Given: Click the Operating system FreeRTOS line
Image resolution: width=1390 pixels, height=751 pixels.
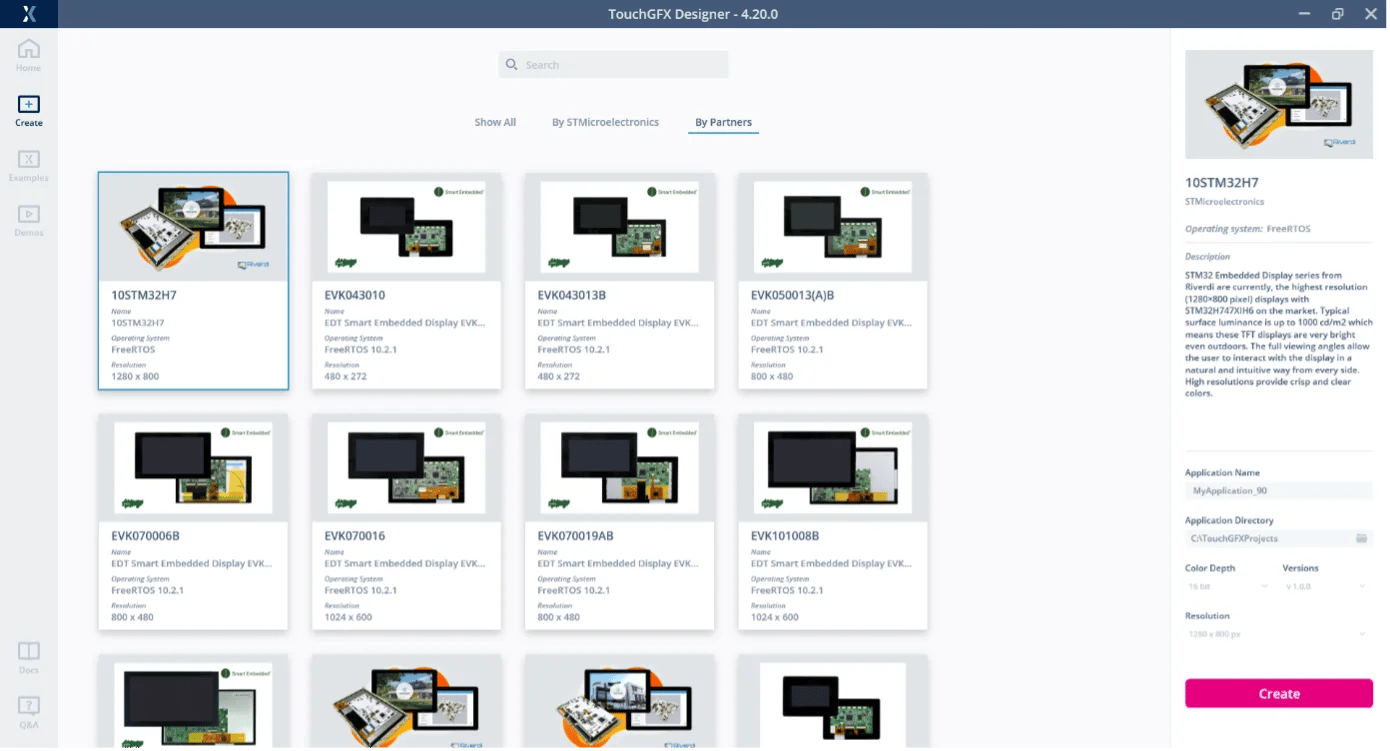Looking at the screenshot, I should tap(1248, 229).
